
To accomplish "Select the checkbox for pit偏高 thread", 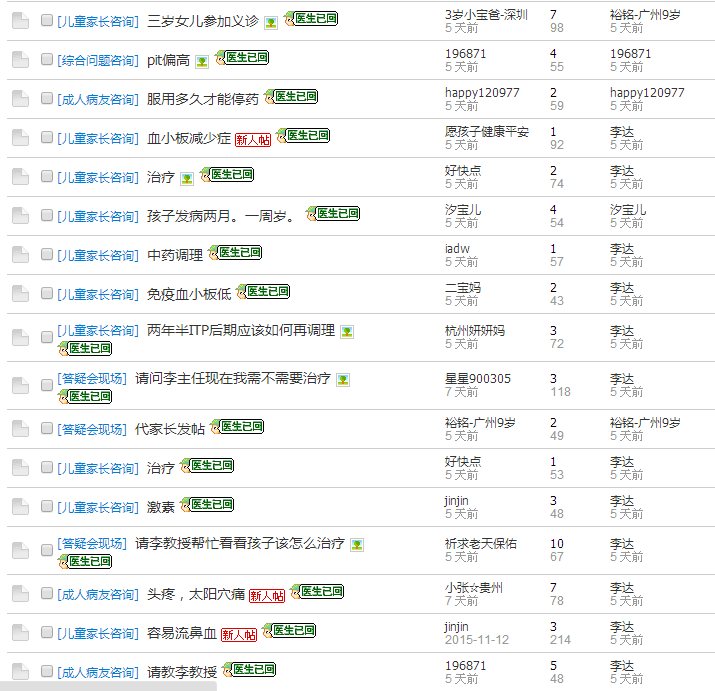I will 47,59.
